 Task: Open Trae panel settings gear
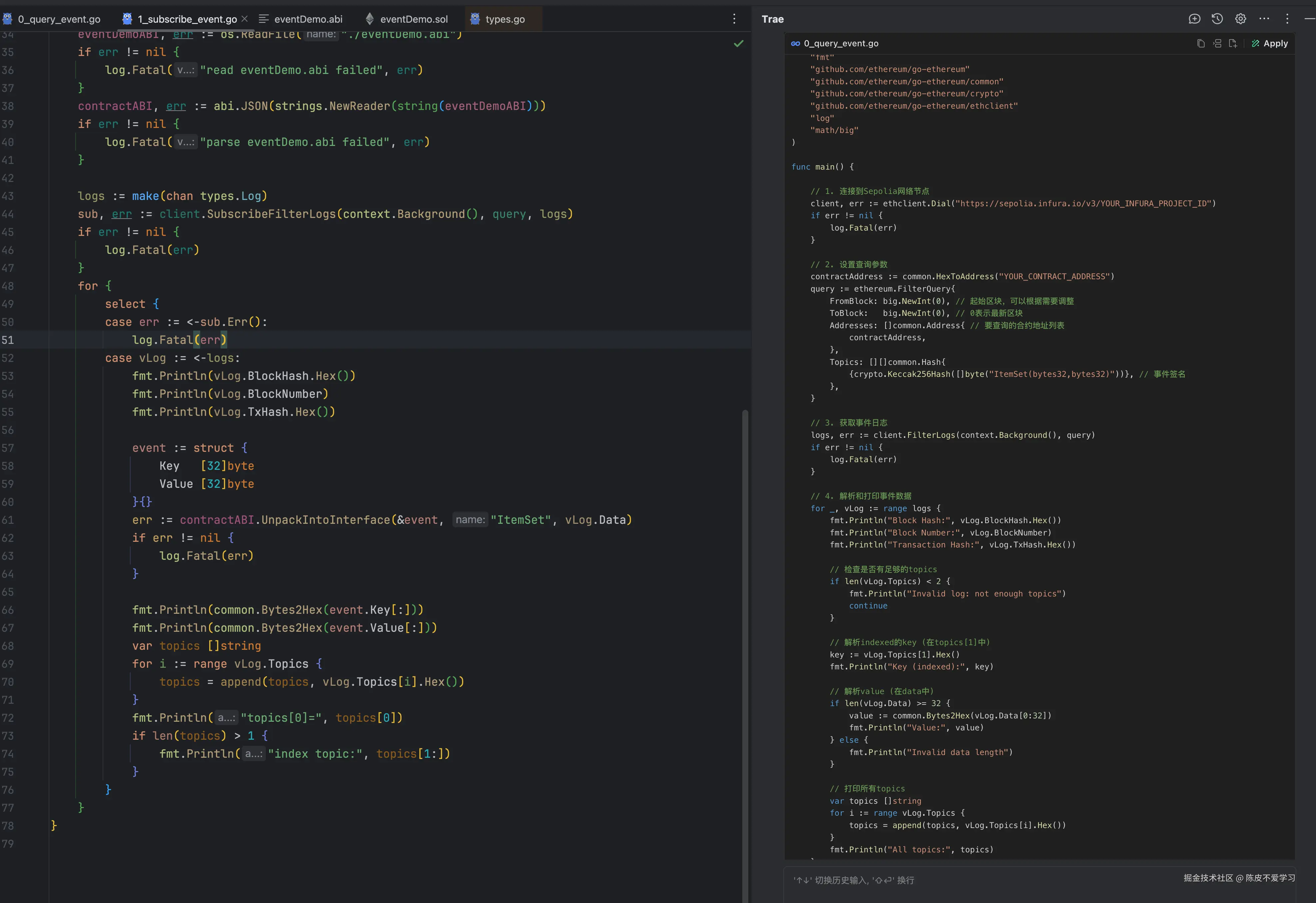[x=1240, y=19]
